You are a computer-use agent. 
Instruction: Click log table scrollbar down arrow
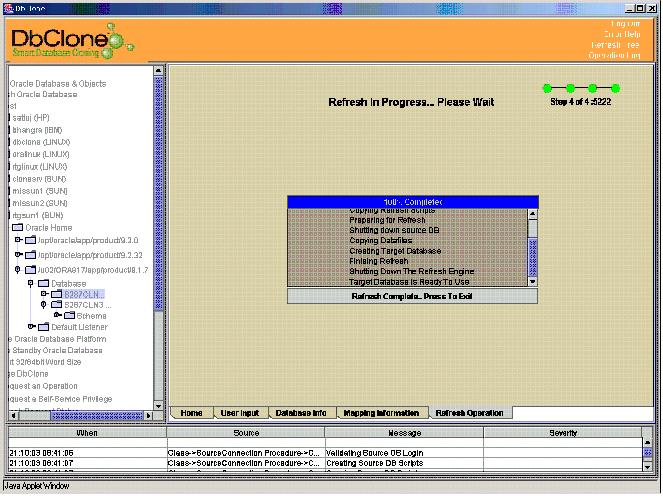(647, 466)
